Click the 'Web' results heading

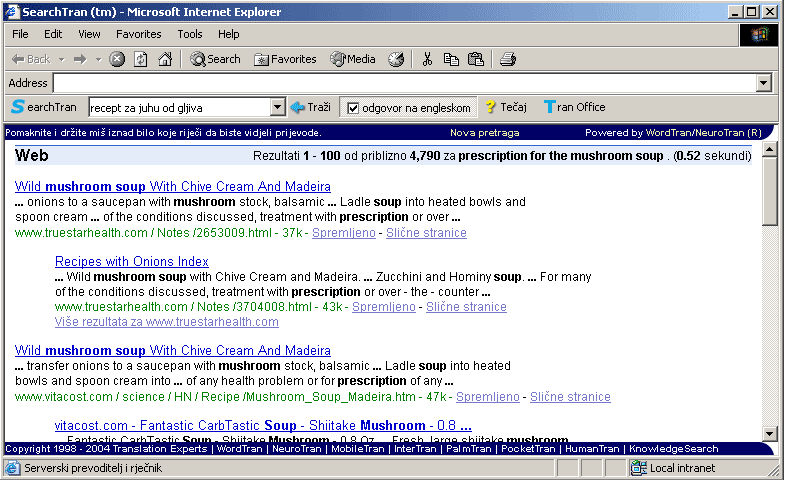[32, 155]
